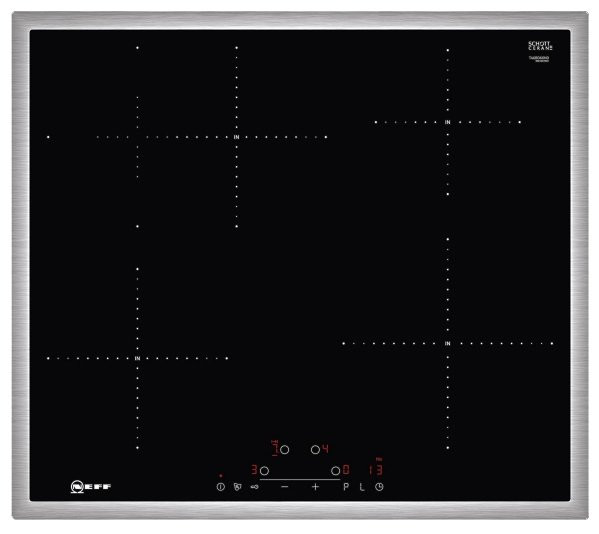Tap the NEFF logo on the hob

[91, 486]
